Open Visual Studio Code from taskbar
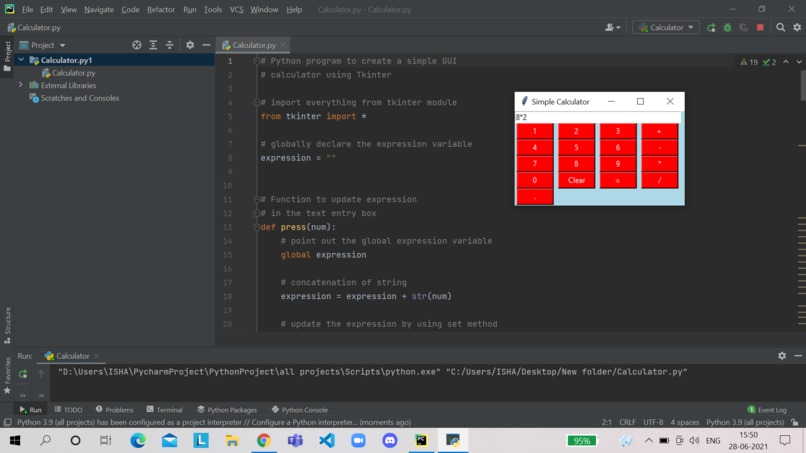806x453 pixels. point(327,441)
